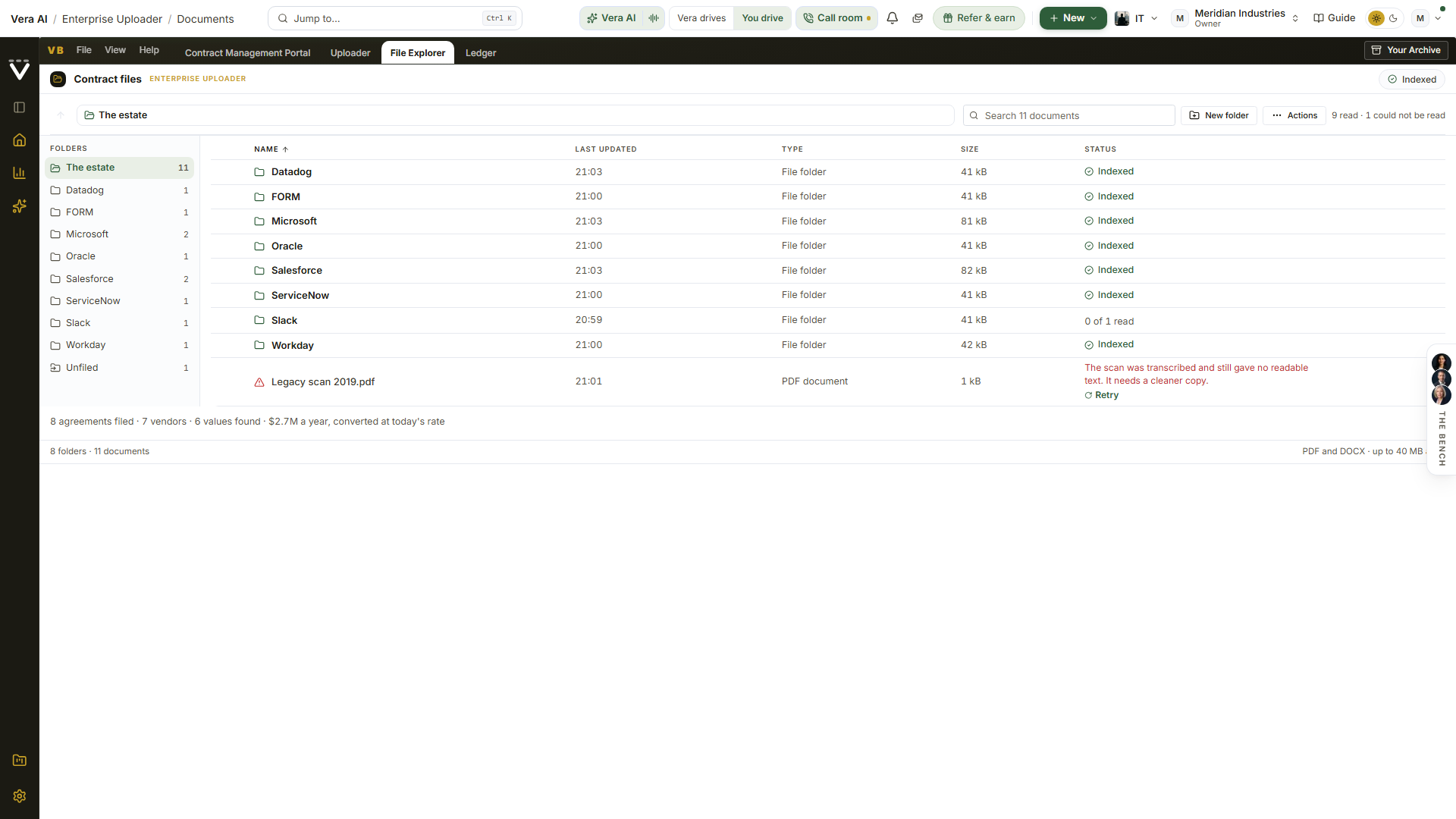Click the Search 11 documents field
This screenshot has height=819, width=1456.
(1069, 115)
